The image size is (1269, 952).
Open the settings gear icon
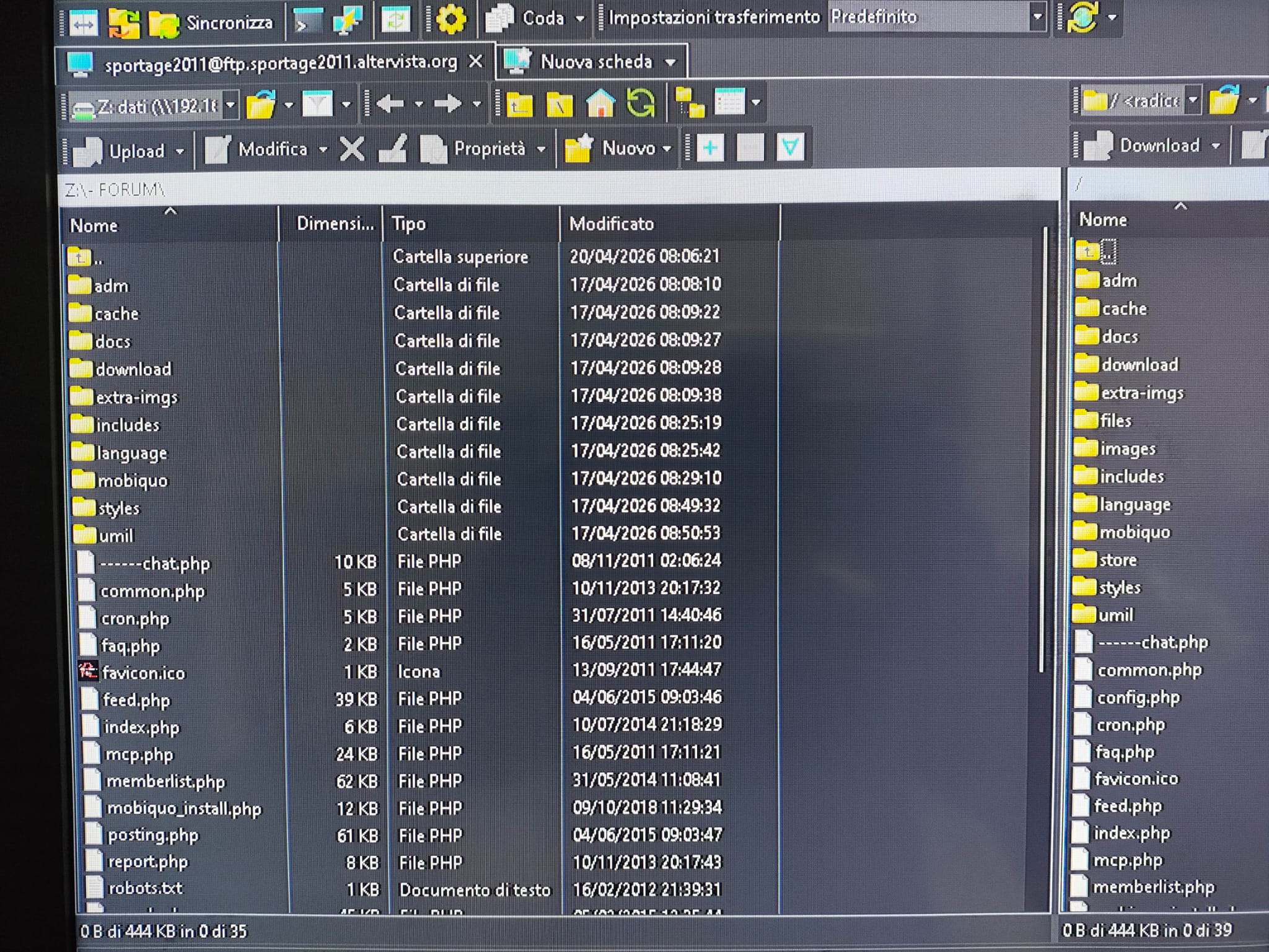coord(450,19)
